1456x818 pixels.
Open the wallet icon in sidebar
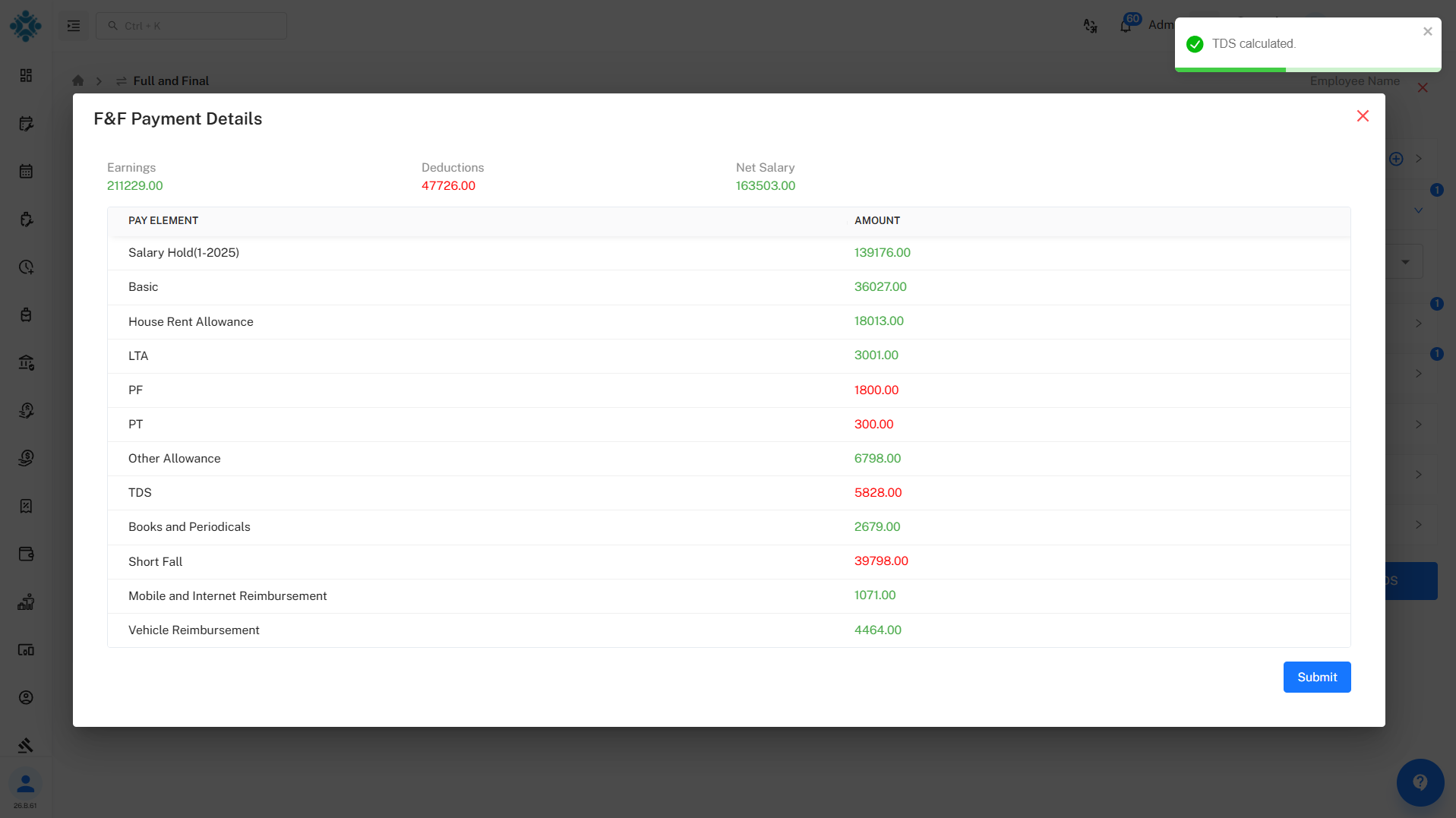[x=26, y=554]
